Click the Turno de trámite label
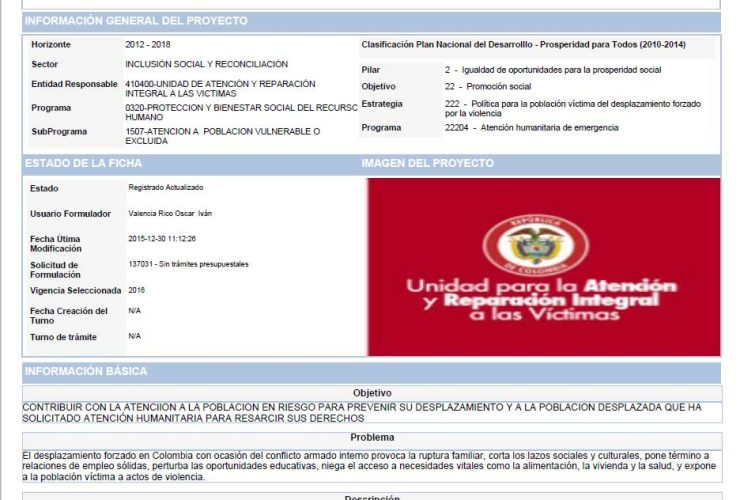The width and height of the screenshot is (740, 500). click(63, 337)
